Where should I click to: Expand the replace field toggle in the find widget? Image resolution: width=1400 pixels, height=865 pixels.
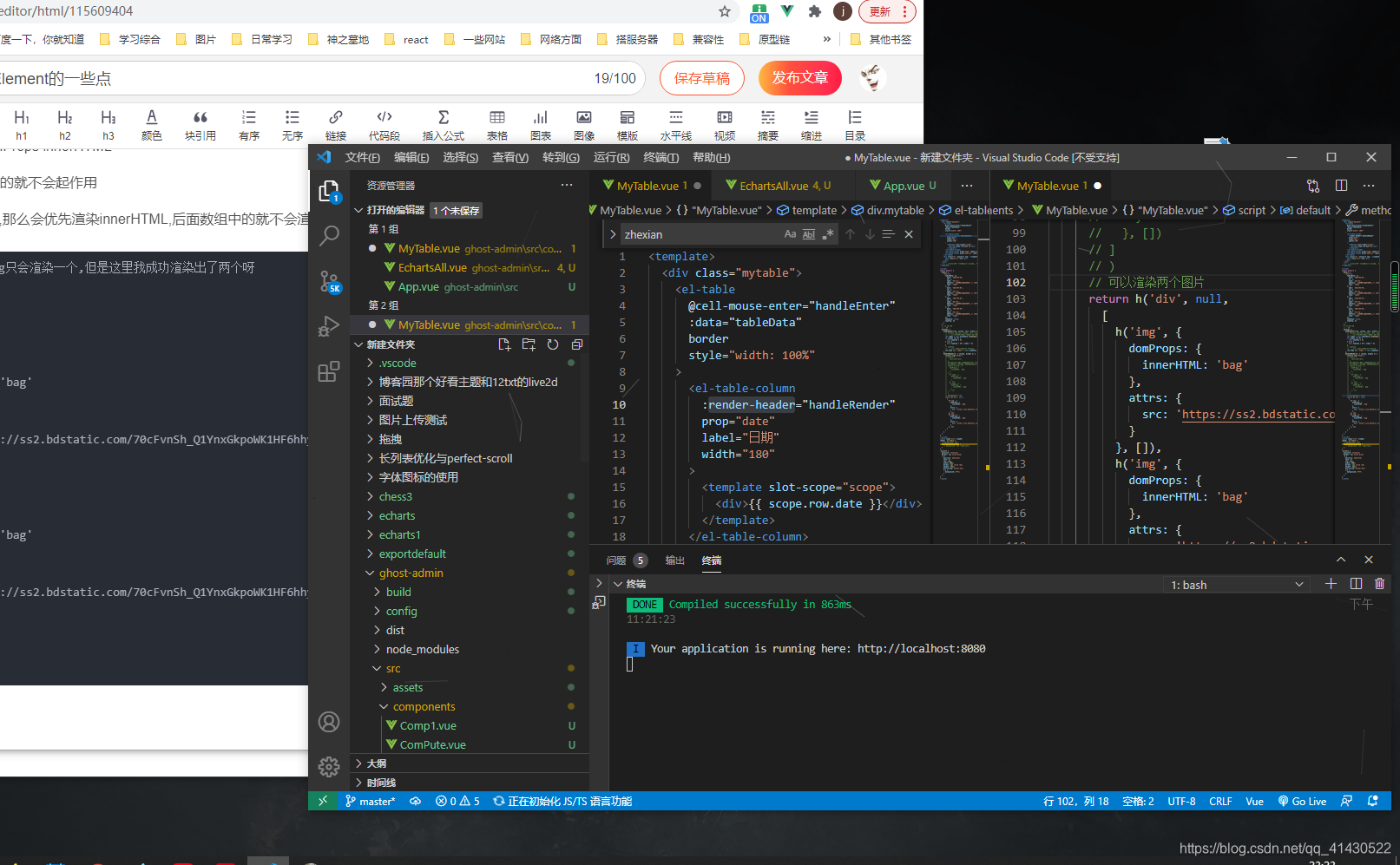pos(613,234)
